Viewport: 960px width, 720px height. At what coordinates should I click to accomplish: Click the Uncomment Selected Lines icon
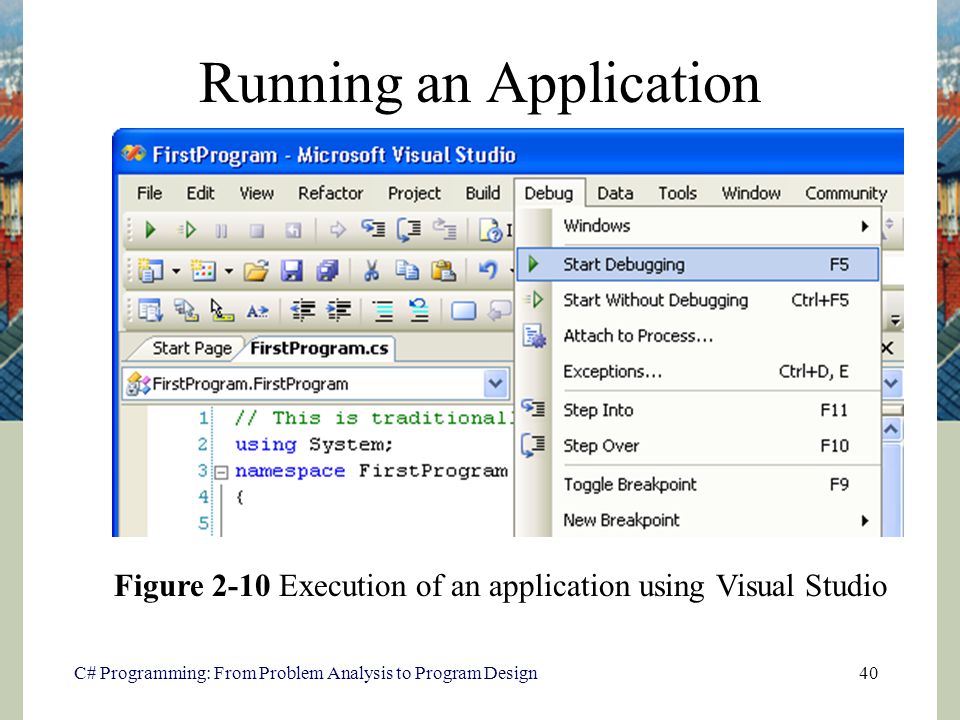[x=419, y=310]
